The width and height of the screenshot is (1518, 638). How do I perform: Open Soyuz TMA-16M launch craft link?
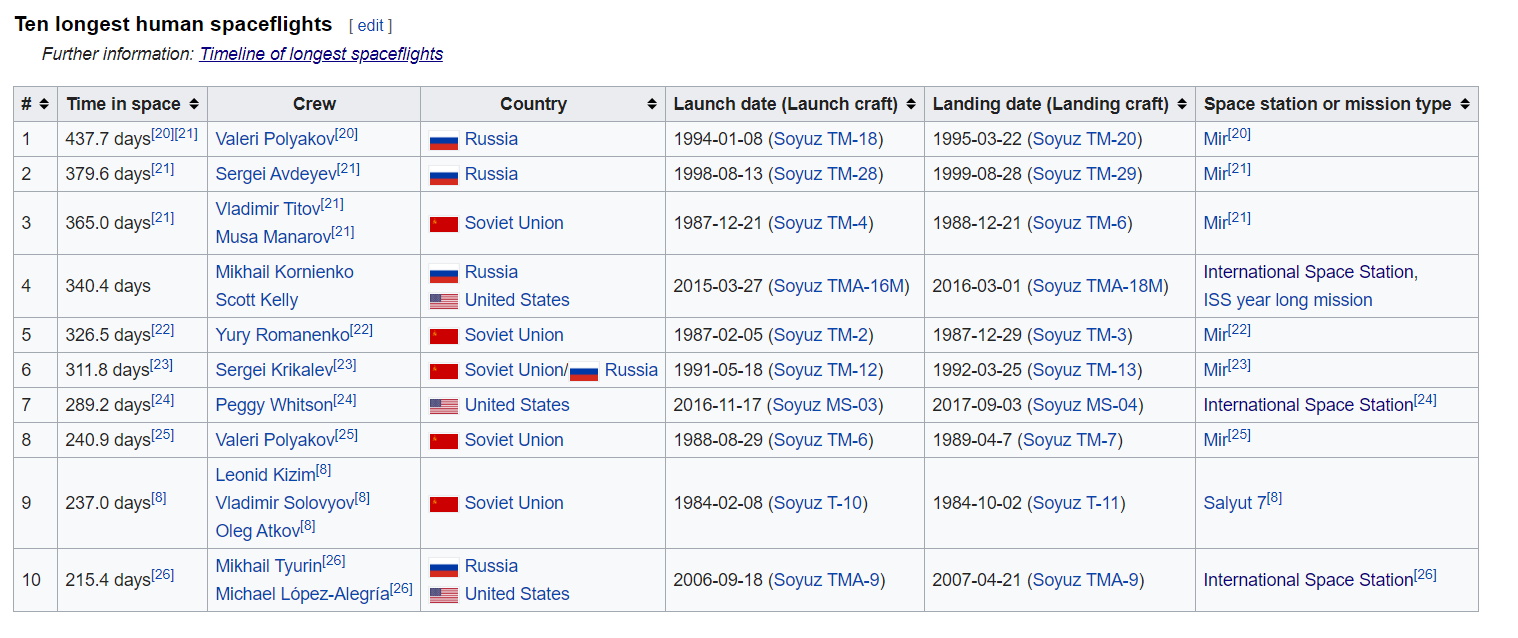[x=838, y=286]
